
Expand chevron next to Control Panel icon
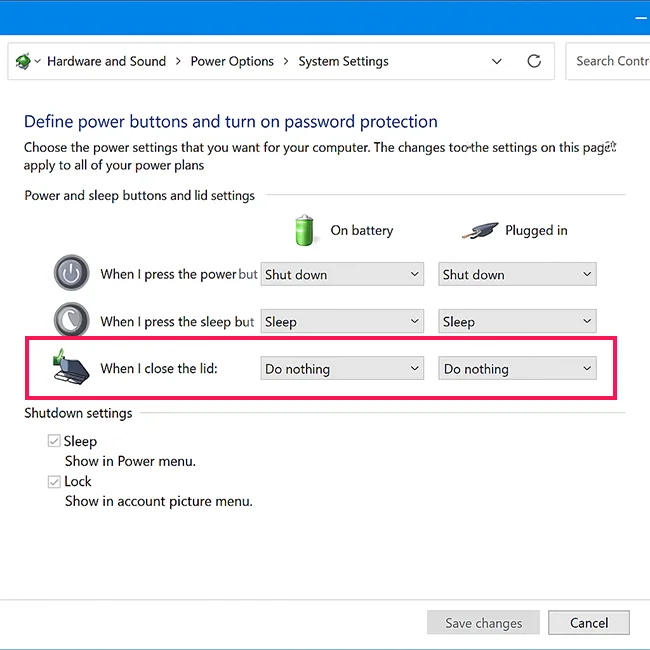coord(38,61)
